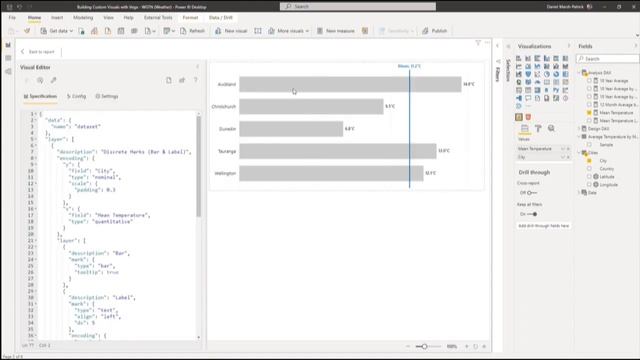The width and height of the screenshot is (640, 360).
Task: Open the File menu
Action: [12, 18]
